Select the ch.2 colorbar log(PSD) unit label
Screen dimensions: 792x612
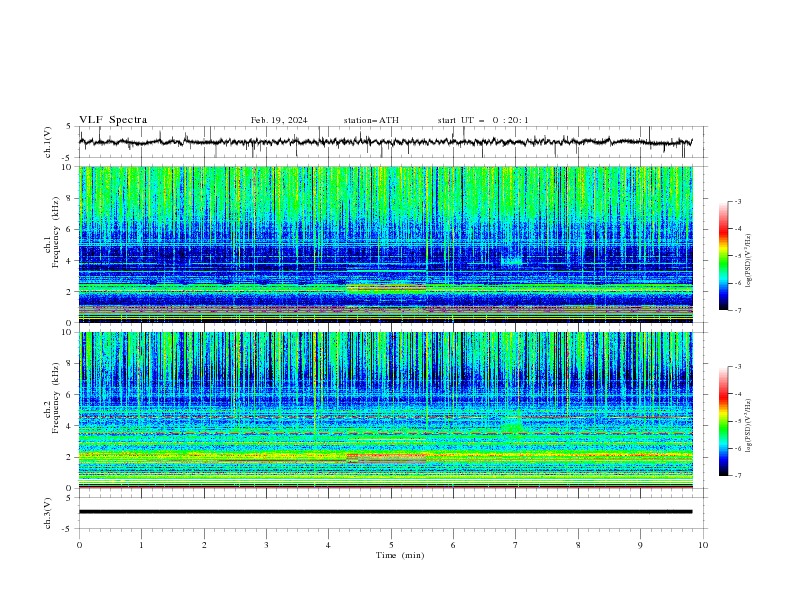(749, 425)
